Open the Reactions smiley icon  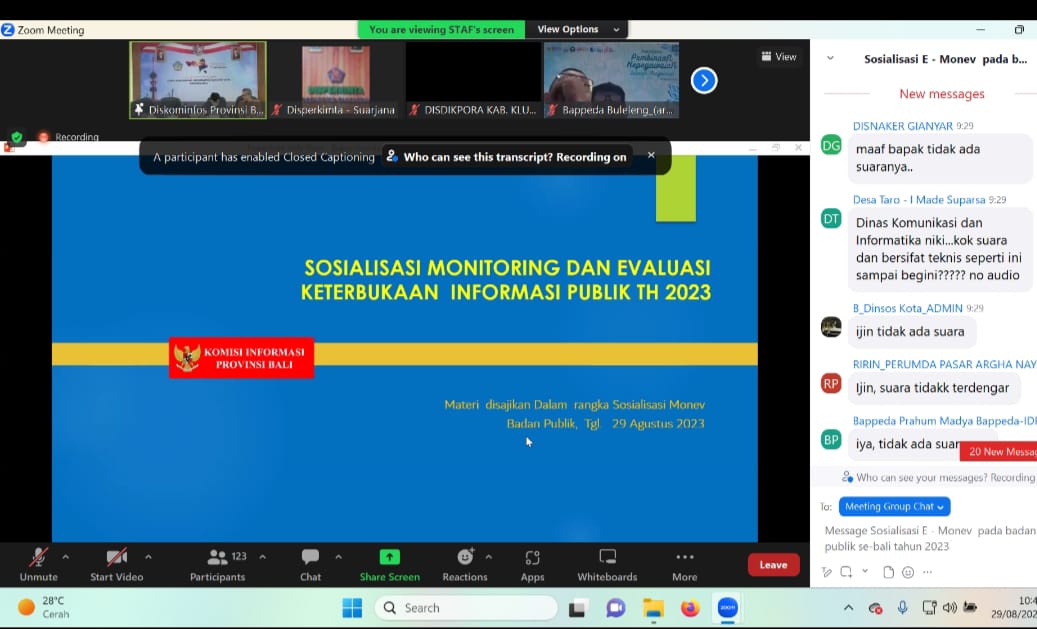pos(465,558)
